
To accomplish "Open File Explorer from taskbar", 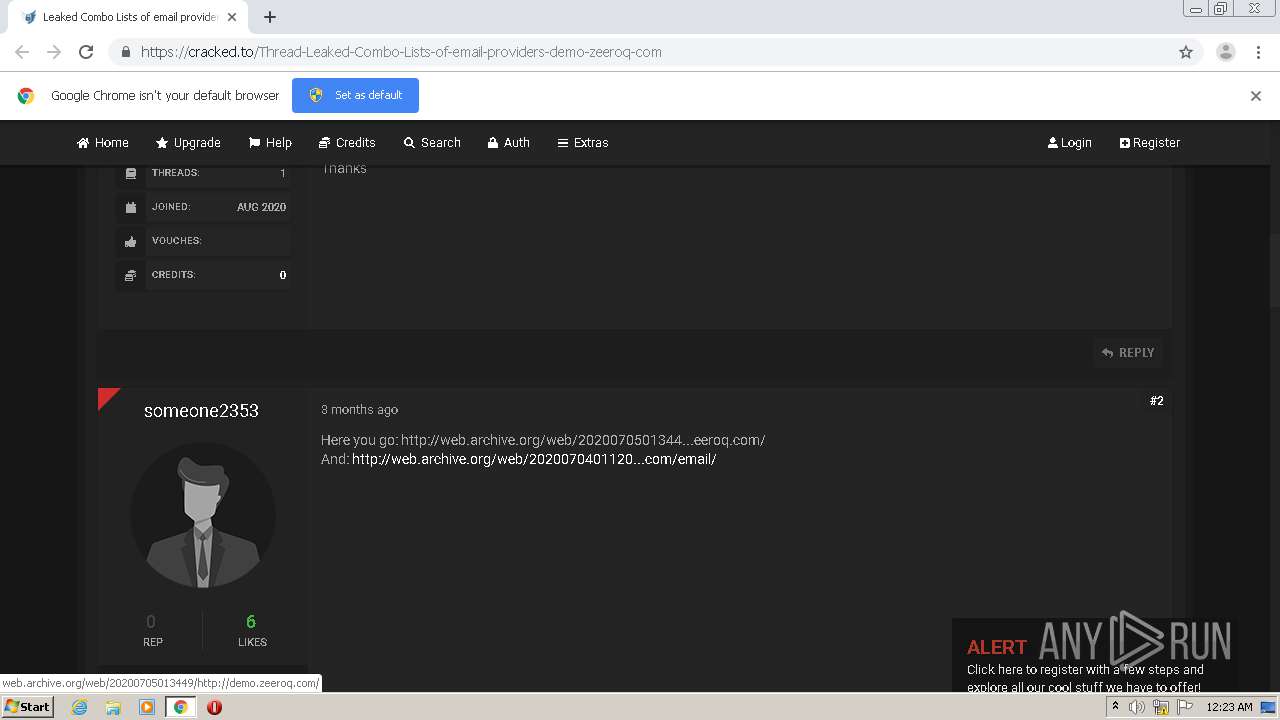I will pyautogui.click(x=113, y=707).
